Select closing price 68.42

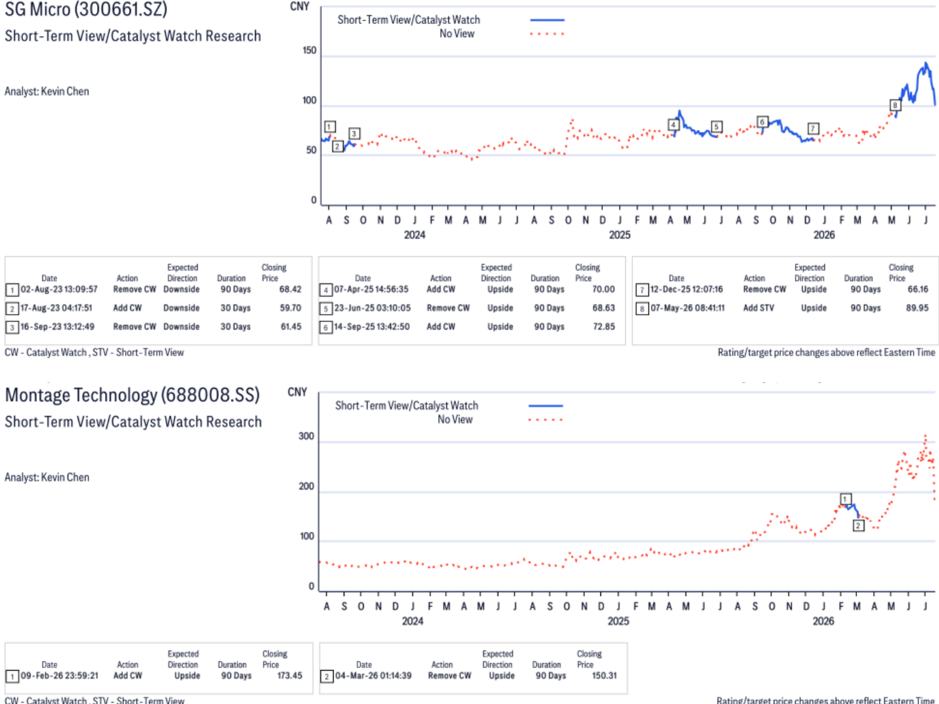290,289
